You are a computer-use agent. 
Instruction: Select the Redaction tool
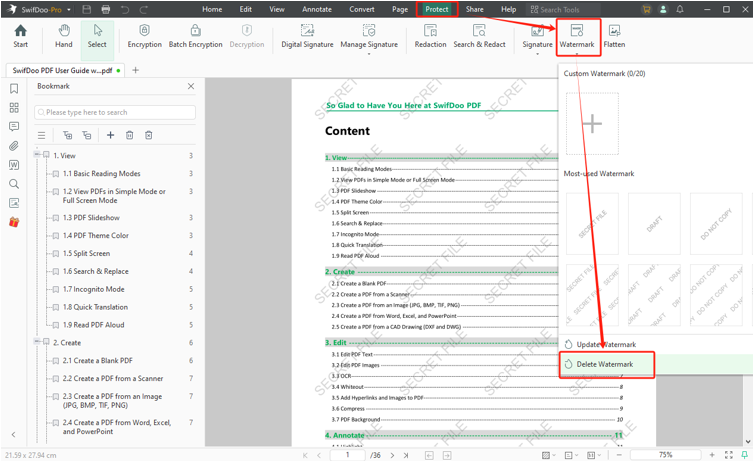click(430, 36)
